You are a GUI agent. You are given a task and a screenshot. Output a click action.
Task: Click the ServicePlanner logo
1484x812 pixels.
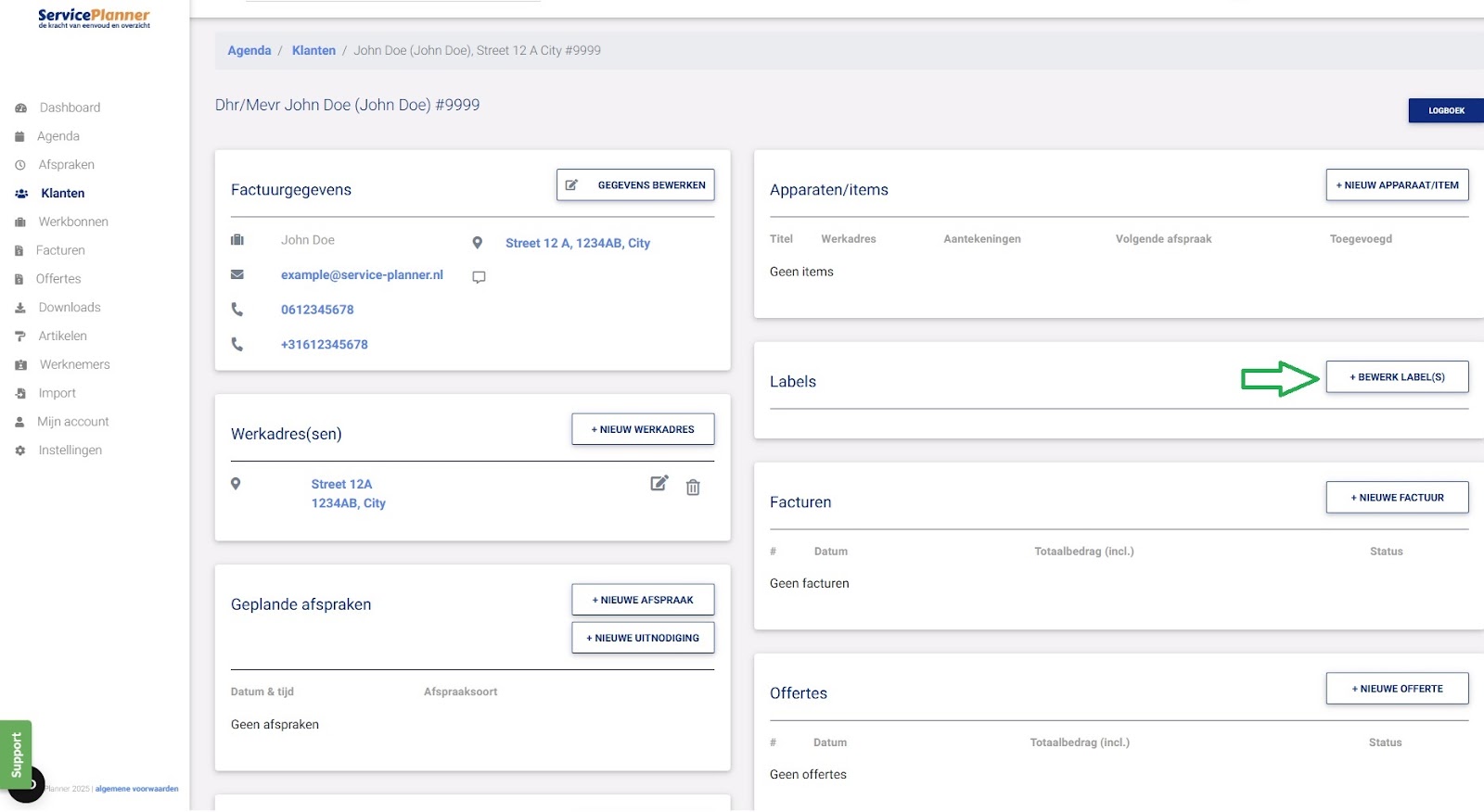click(94, 18)
